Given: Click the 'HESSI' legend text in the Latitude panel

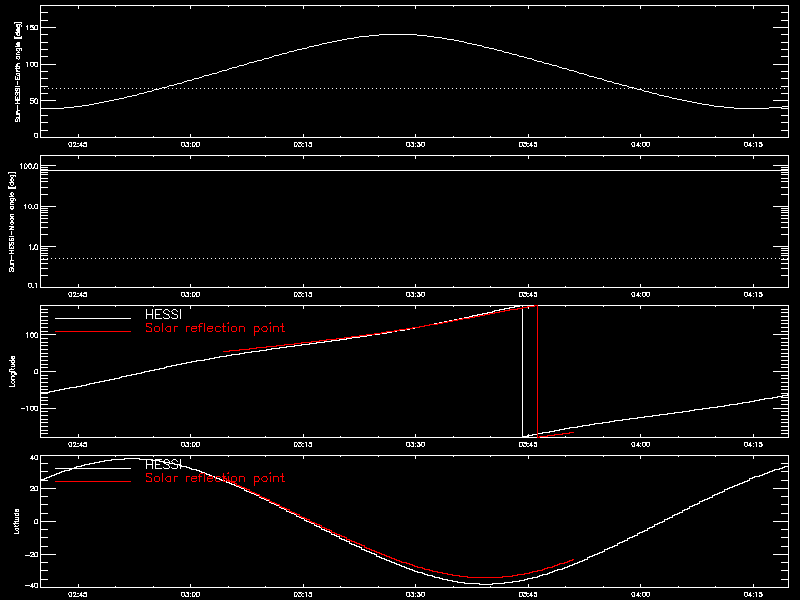Looking at the screenshot, I should click(x=163, y=465).
